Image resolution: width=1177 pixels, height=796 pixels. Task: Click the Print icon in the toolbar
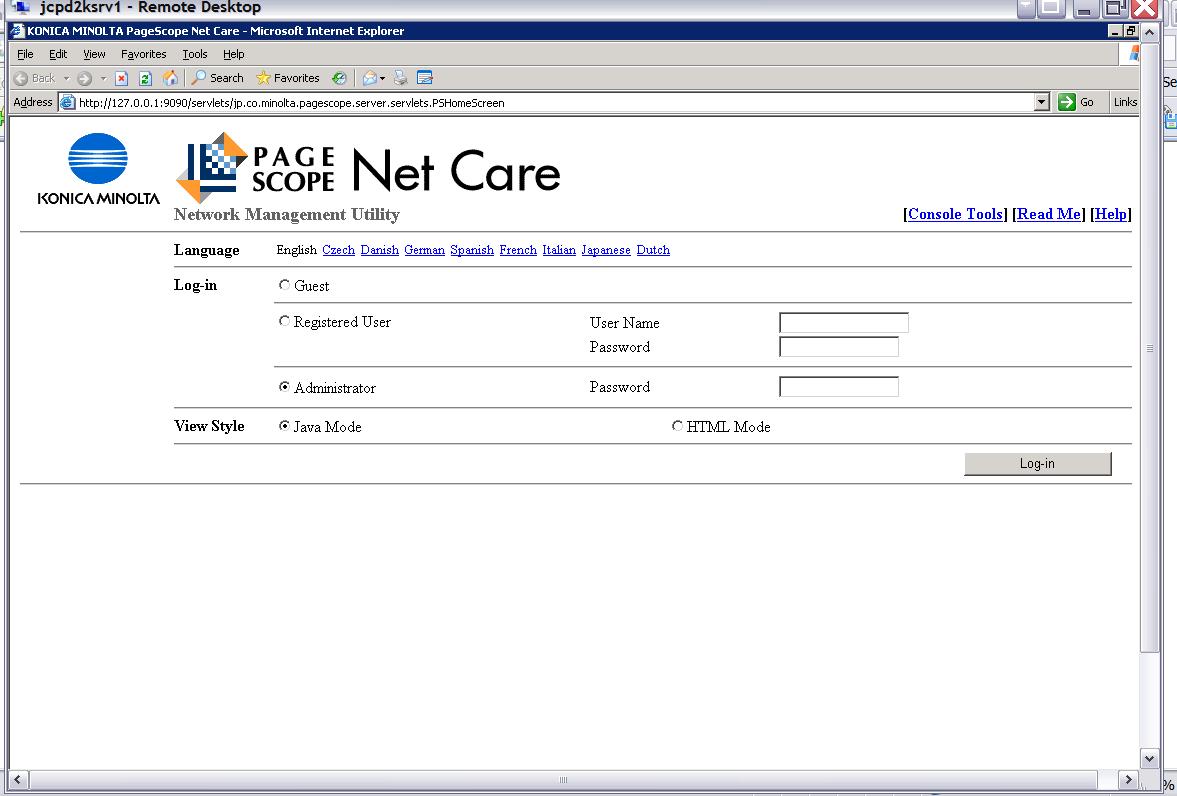click(x=401, y=78)
